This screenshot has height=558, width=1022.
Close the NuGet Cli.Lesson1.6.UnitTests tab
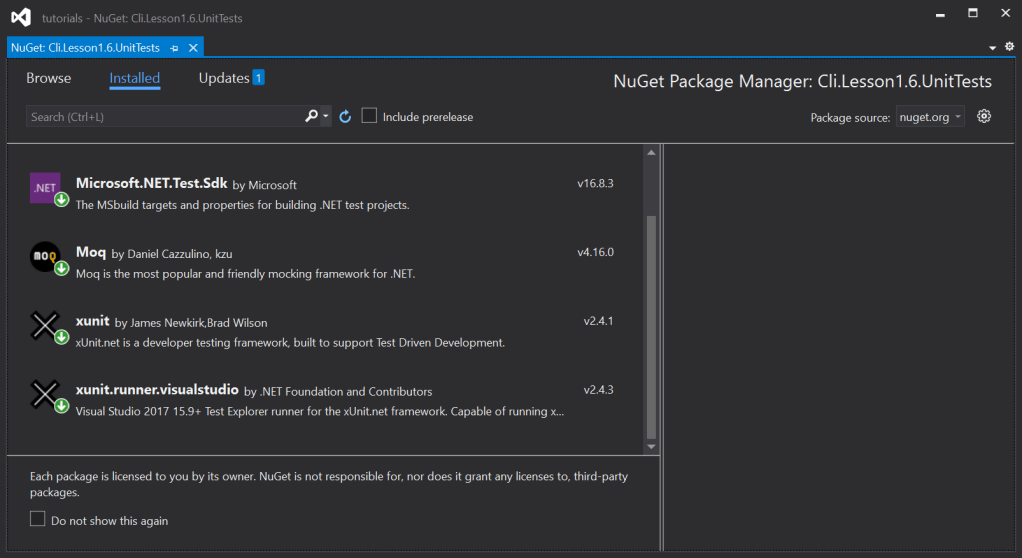point(193,48)
